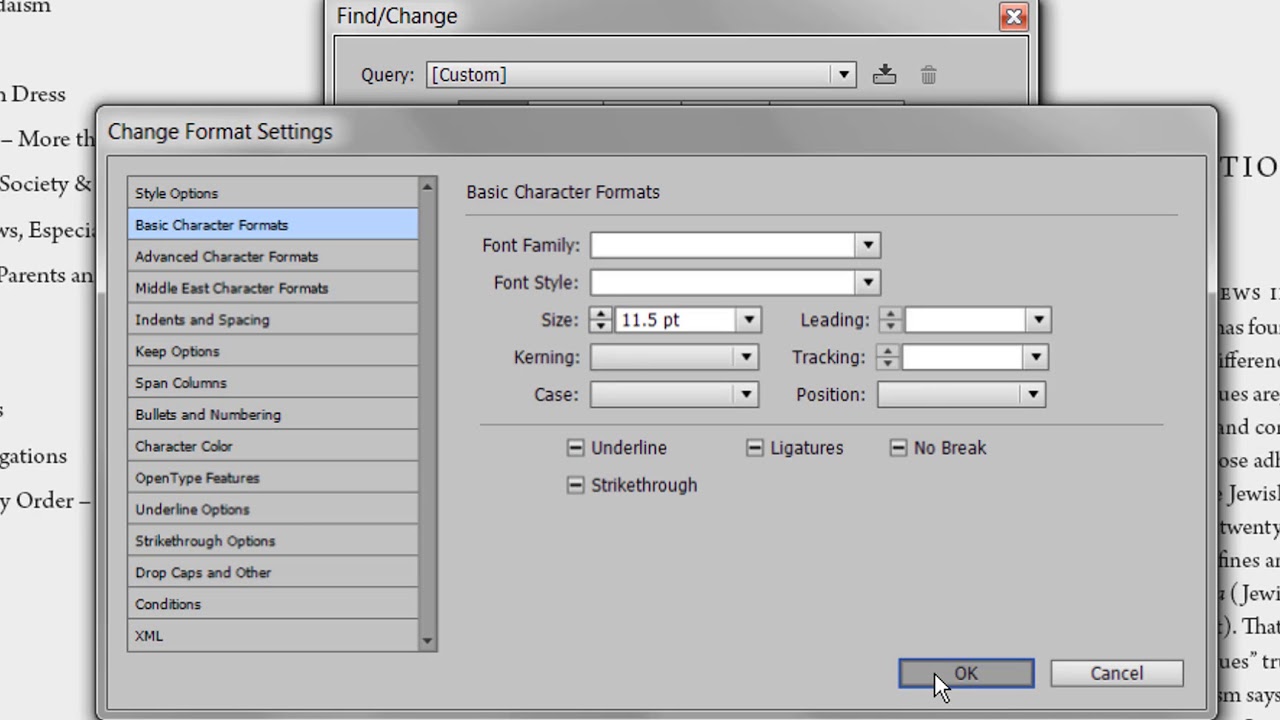Click the Size stepper arrows
Viewport: 1280px width, 720px height.
tap(600, 320)
